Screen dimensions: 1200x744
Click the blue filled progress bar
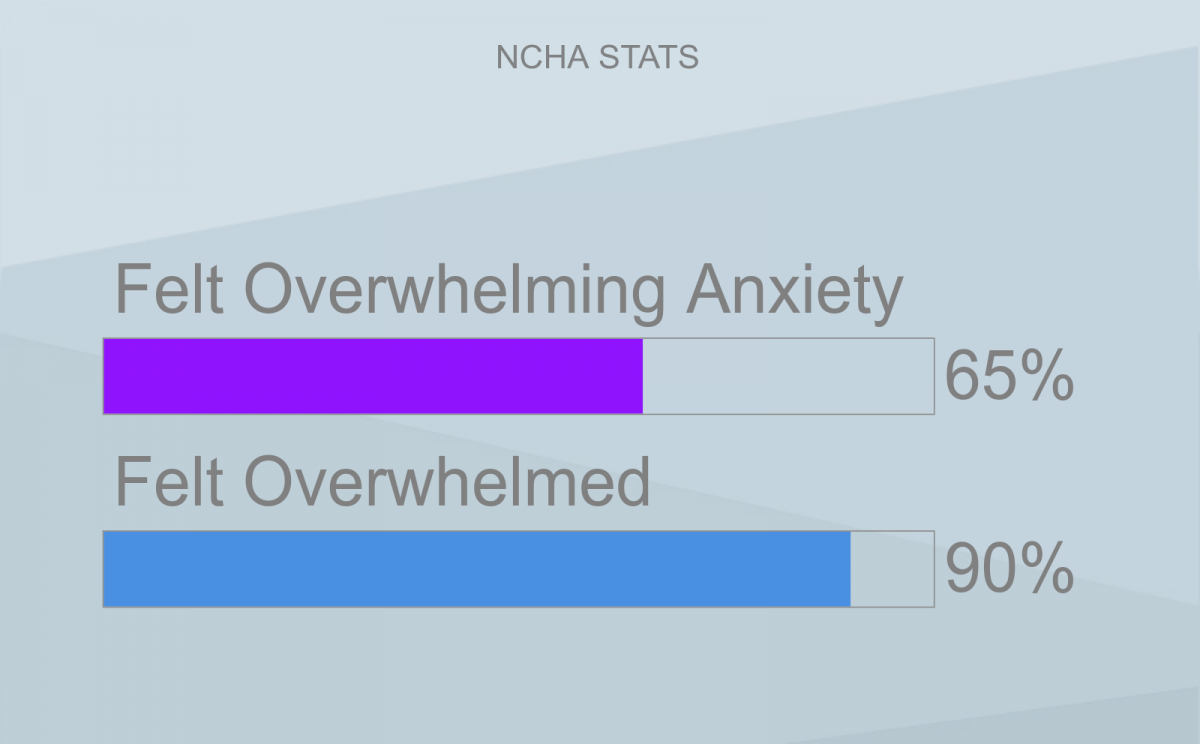(476, 569)
